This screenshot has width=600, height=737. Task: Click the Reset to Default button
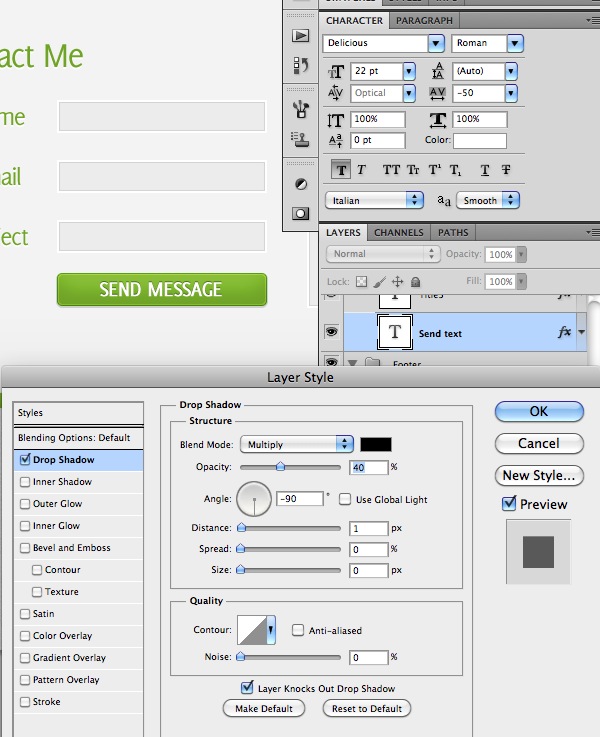point(366,708)
